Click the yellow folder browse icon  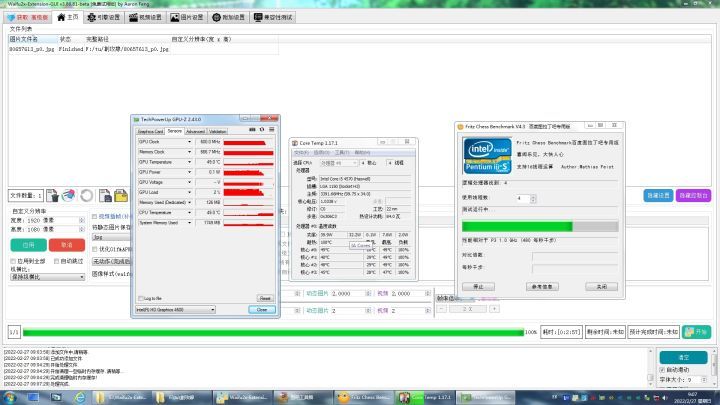[122, 194]
